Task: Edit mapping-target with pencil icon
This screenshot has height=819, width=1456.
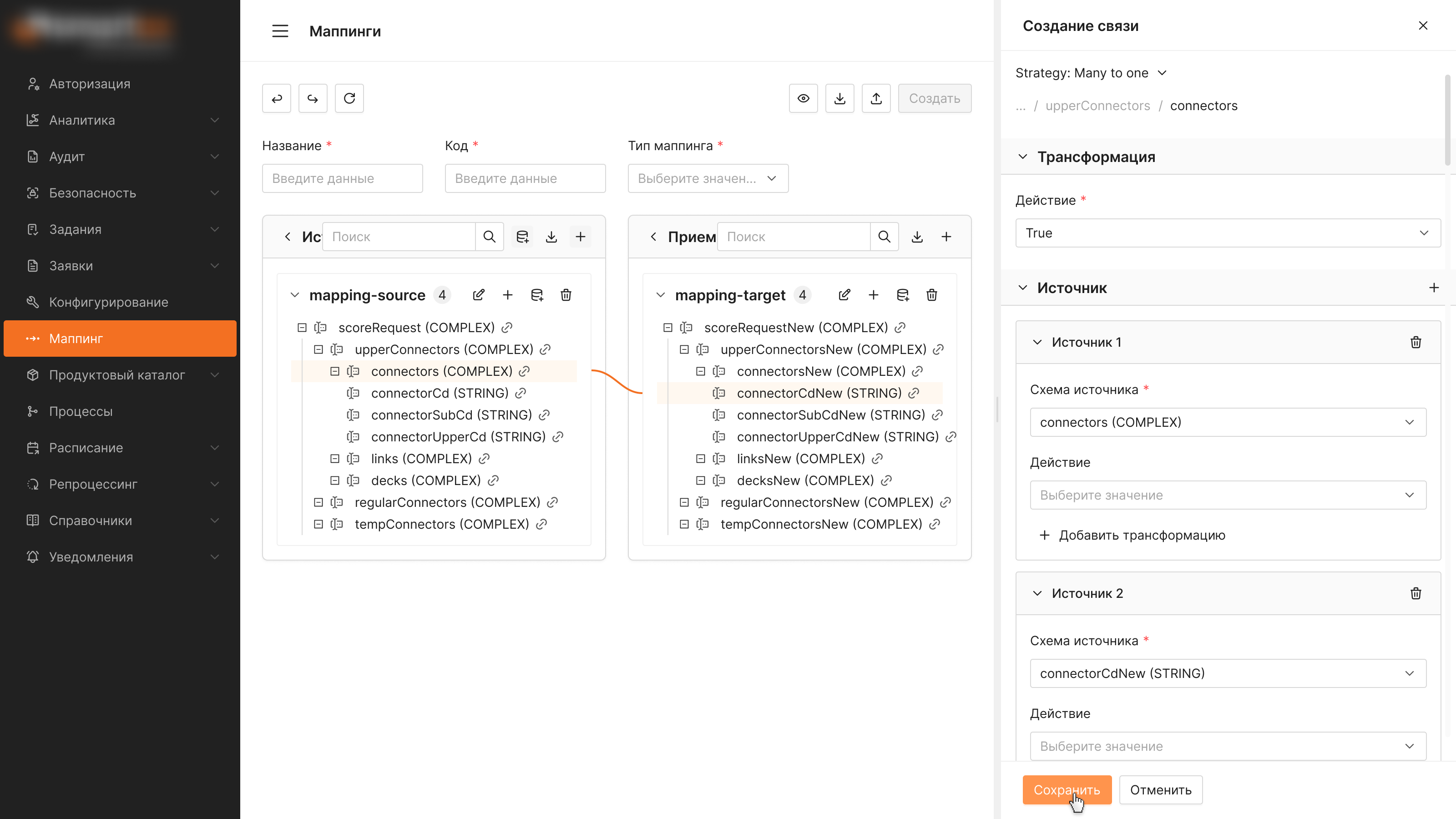Action: point(844,295)
